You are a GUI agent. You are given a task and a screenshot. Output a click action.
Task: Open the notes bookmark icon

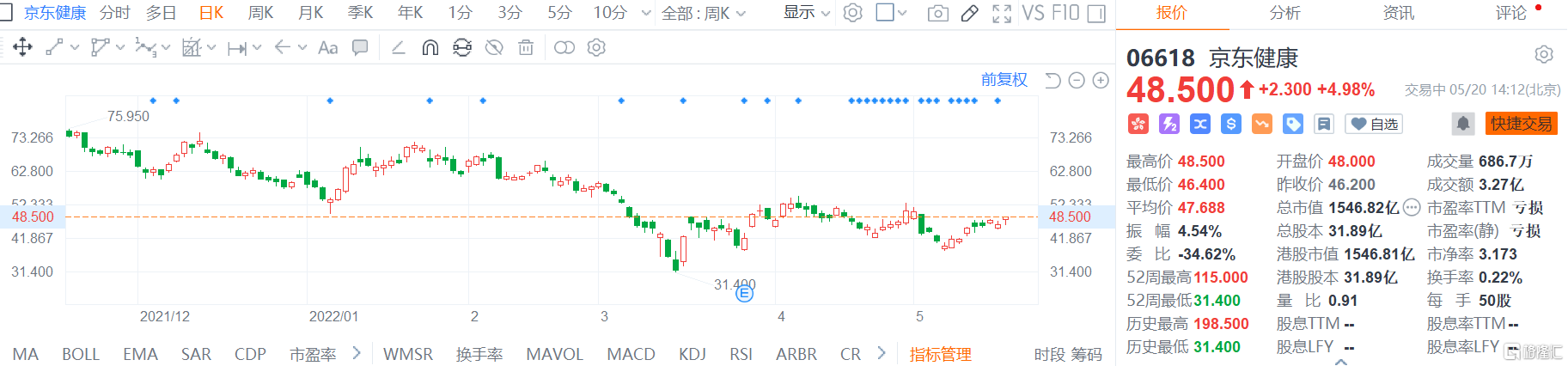(x=1324, y=125)
